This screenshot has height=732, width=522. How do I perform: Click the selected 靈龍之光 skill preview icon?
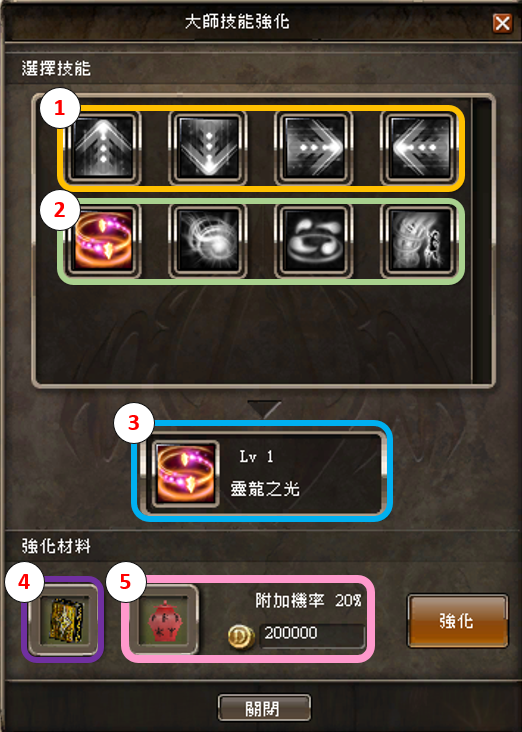[x=186, y=474]
